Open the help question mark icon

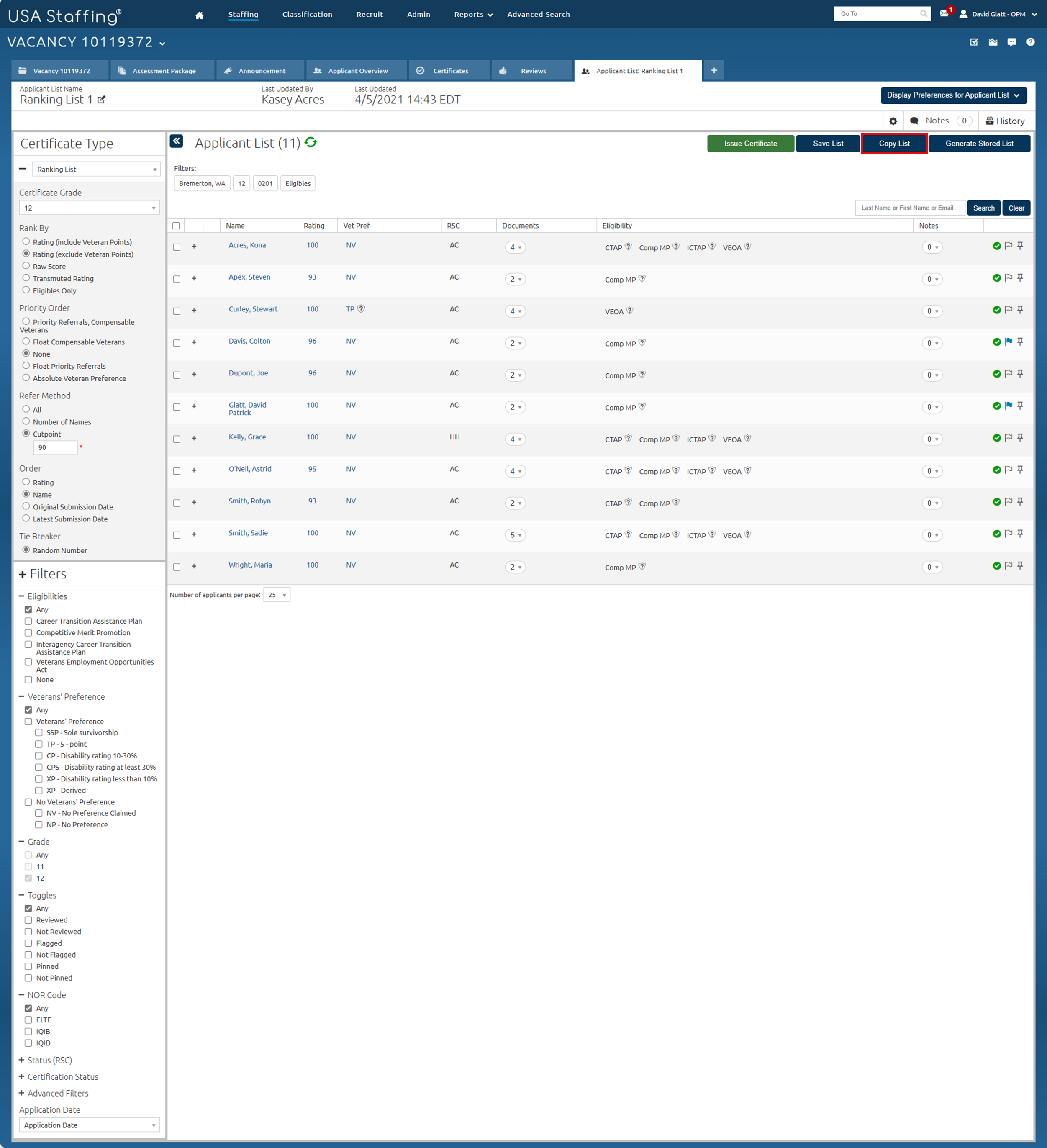[x=1031, y=42]
